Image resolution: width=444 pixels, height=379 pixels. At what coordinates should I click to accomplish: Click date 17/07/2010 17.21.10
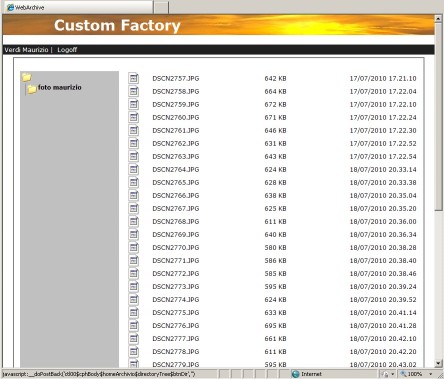pos(383,79)
